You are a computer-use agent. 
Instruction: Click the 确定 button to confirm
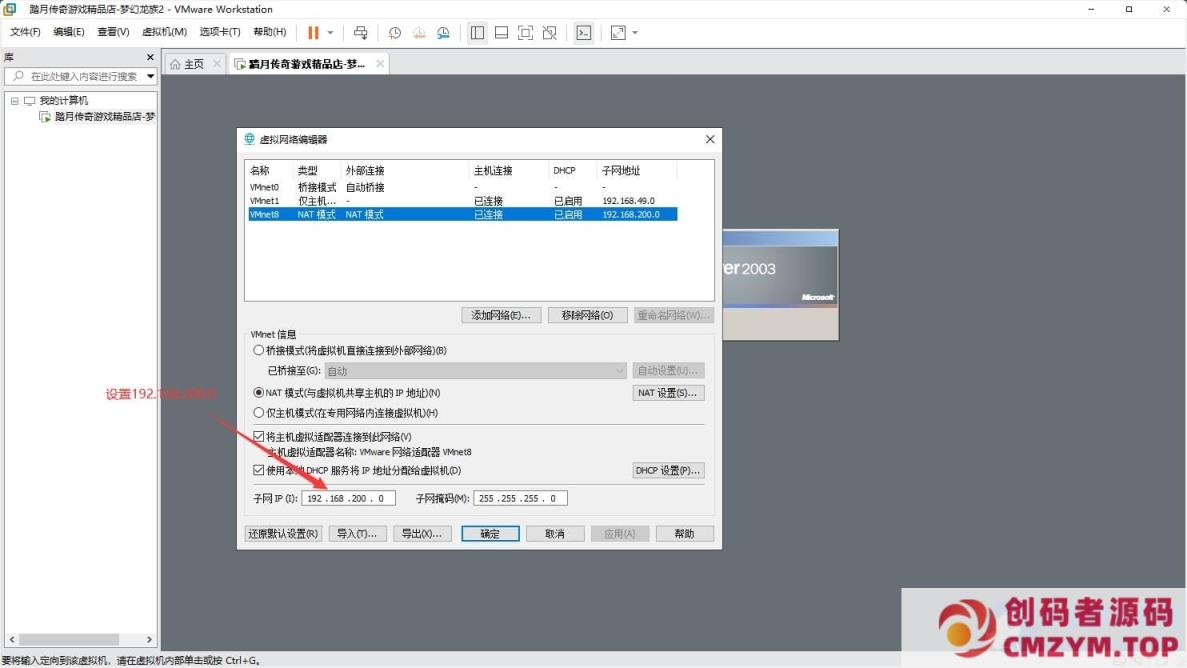[x=490, y=533]
